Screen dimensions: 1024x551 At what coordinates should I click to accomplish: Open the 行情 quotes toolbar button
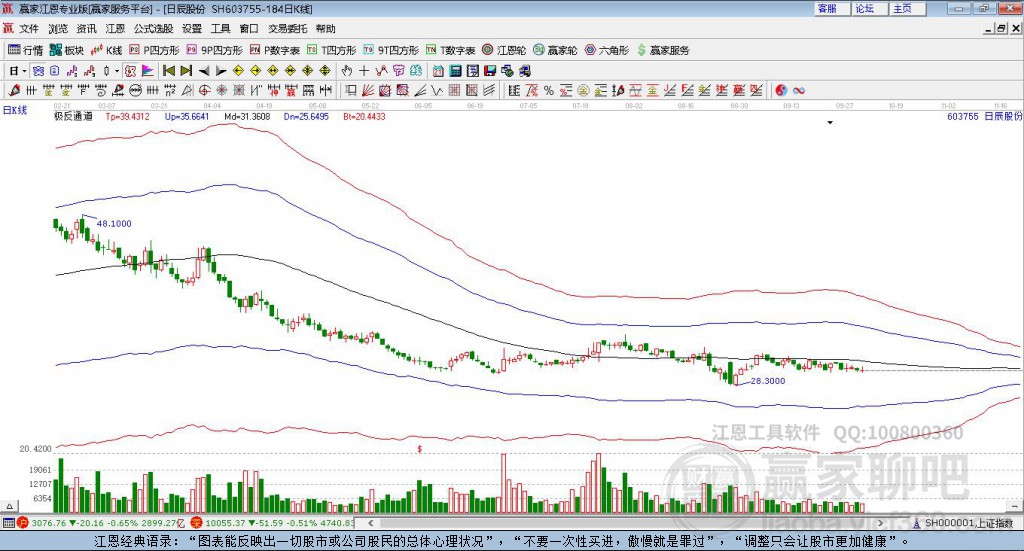click(25, 50)
